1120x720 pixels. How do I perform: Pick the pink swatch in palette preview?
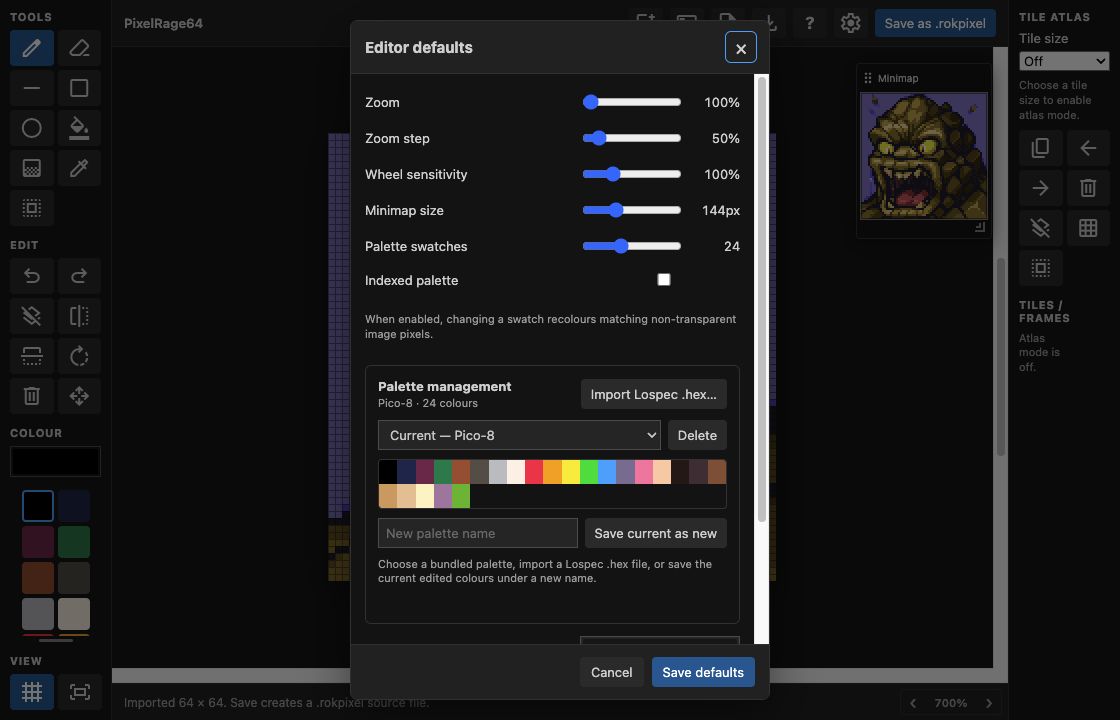(x=644, y=471)
